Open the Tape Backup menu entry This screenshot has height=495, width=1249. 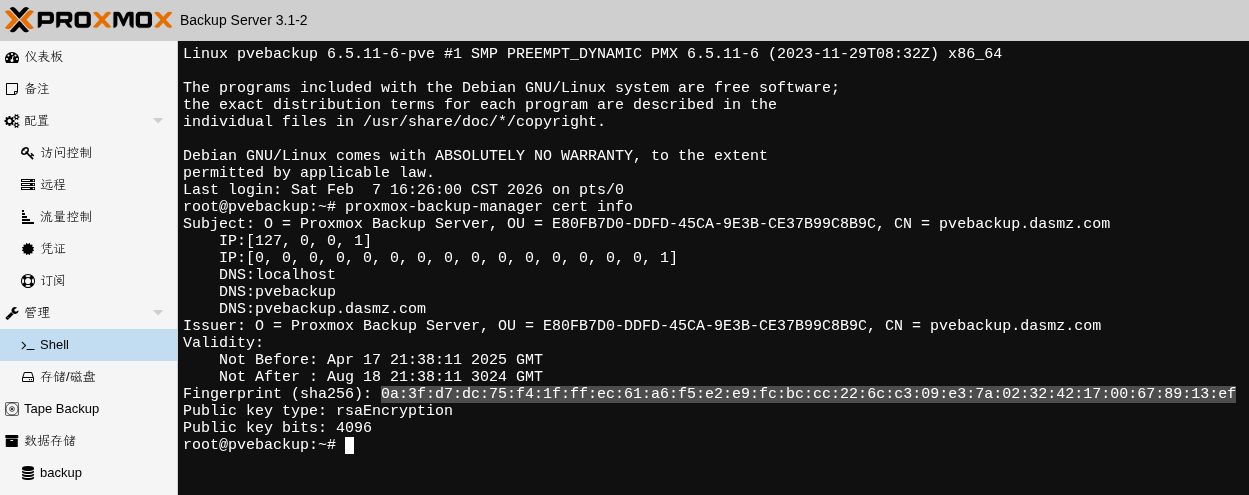pos(61,409)
